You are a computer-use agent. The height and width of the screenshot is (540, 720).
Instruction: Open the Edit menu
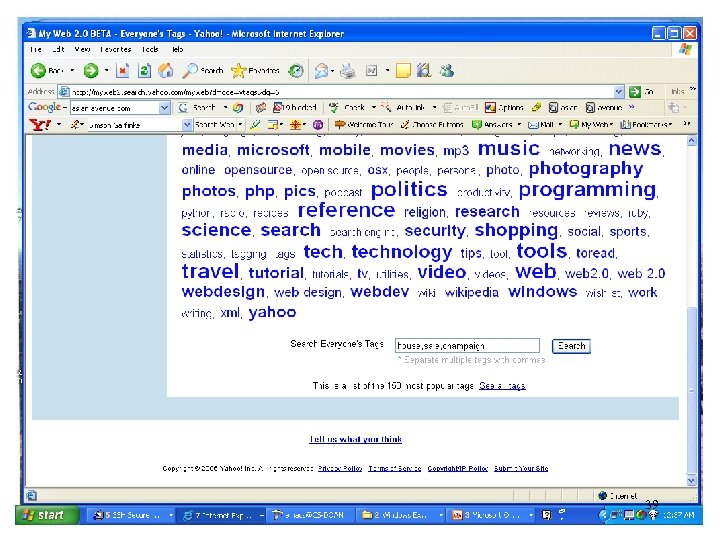(x=58, y=49)
